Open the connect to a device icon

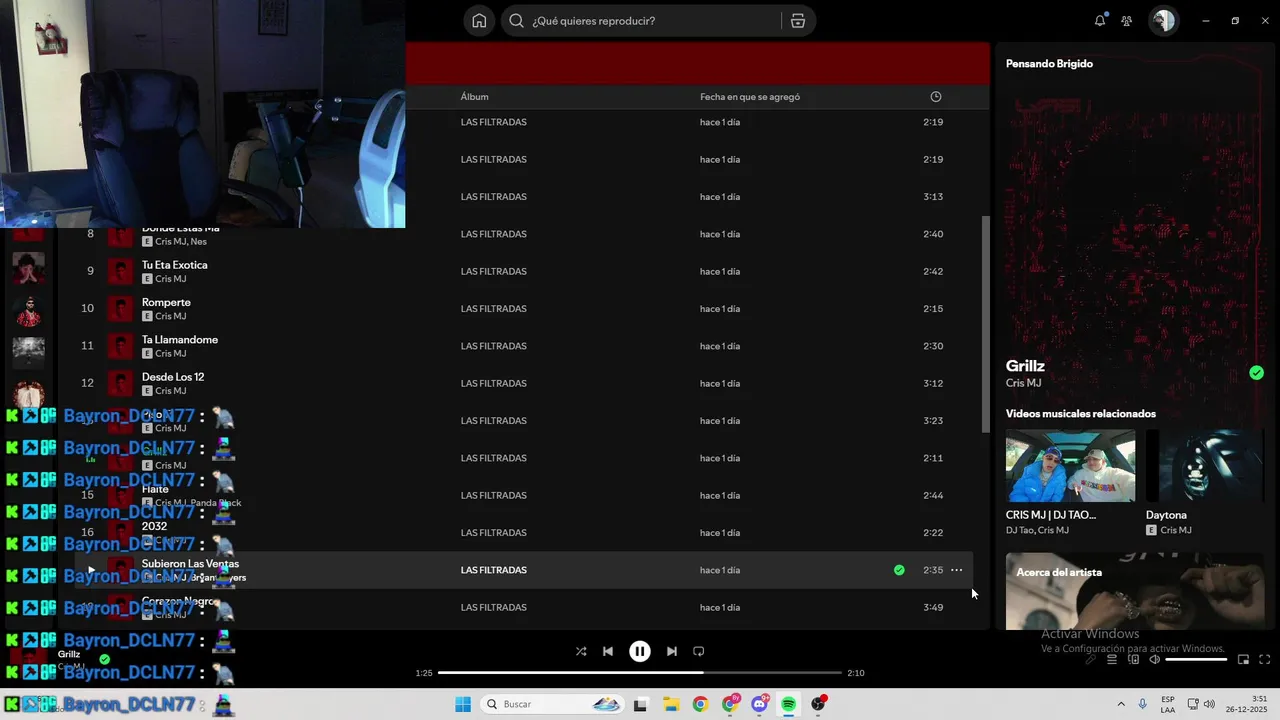(x=1134, y=659)
